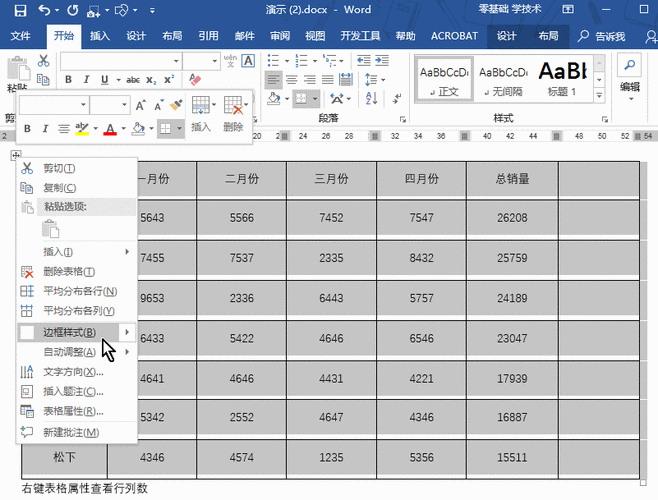Click the Bullets list icon
Viewport: 658px width, 500px height.
click(x=273, y=61)
